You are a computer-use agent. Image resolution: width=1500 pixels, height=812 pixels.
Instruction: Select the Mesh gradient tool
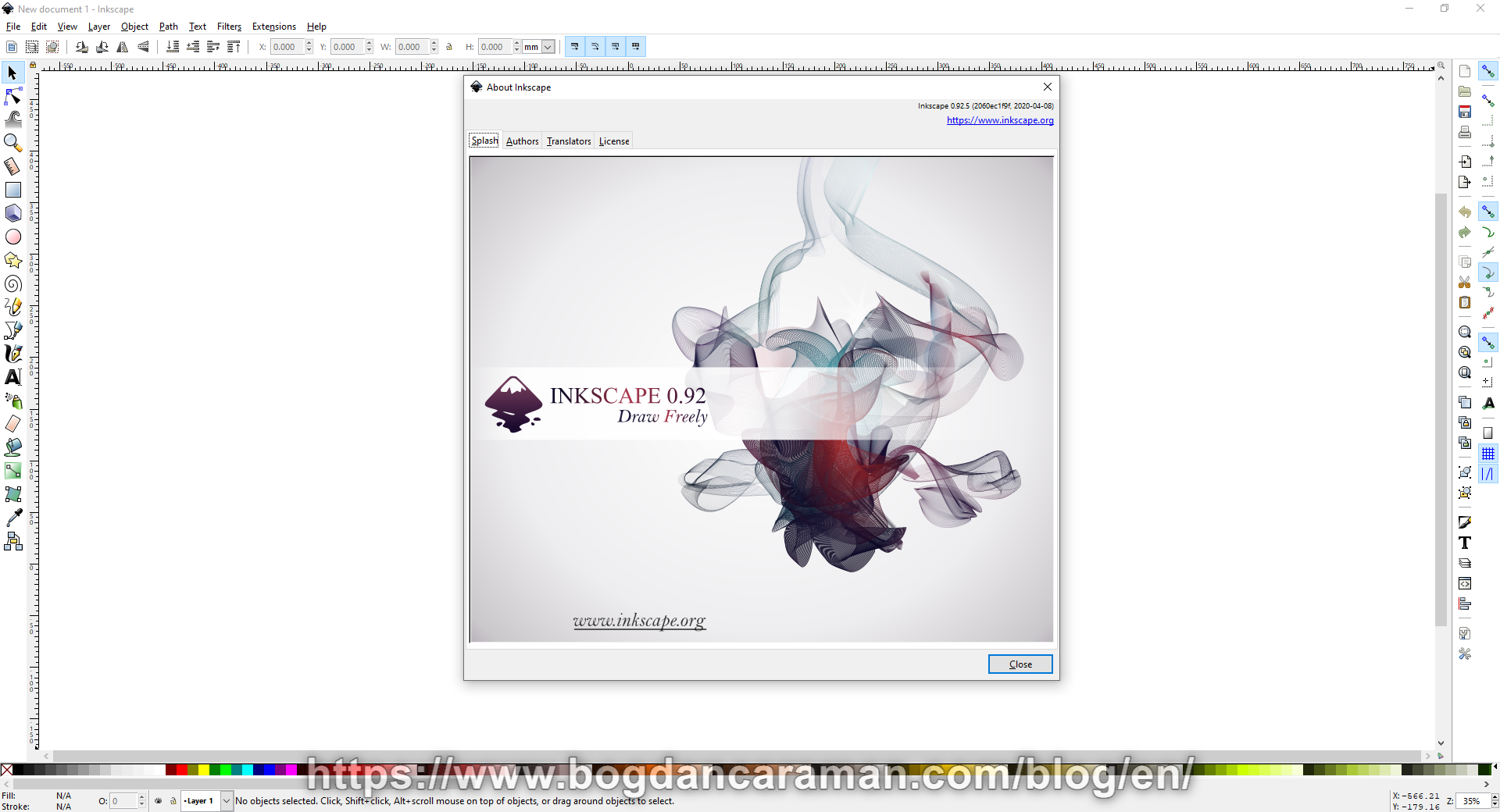(x=12, y=494)
